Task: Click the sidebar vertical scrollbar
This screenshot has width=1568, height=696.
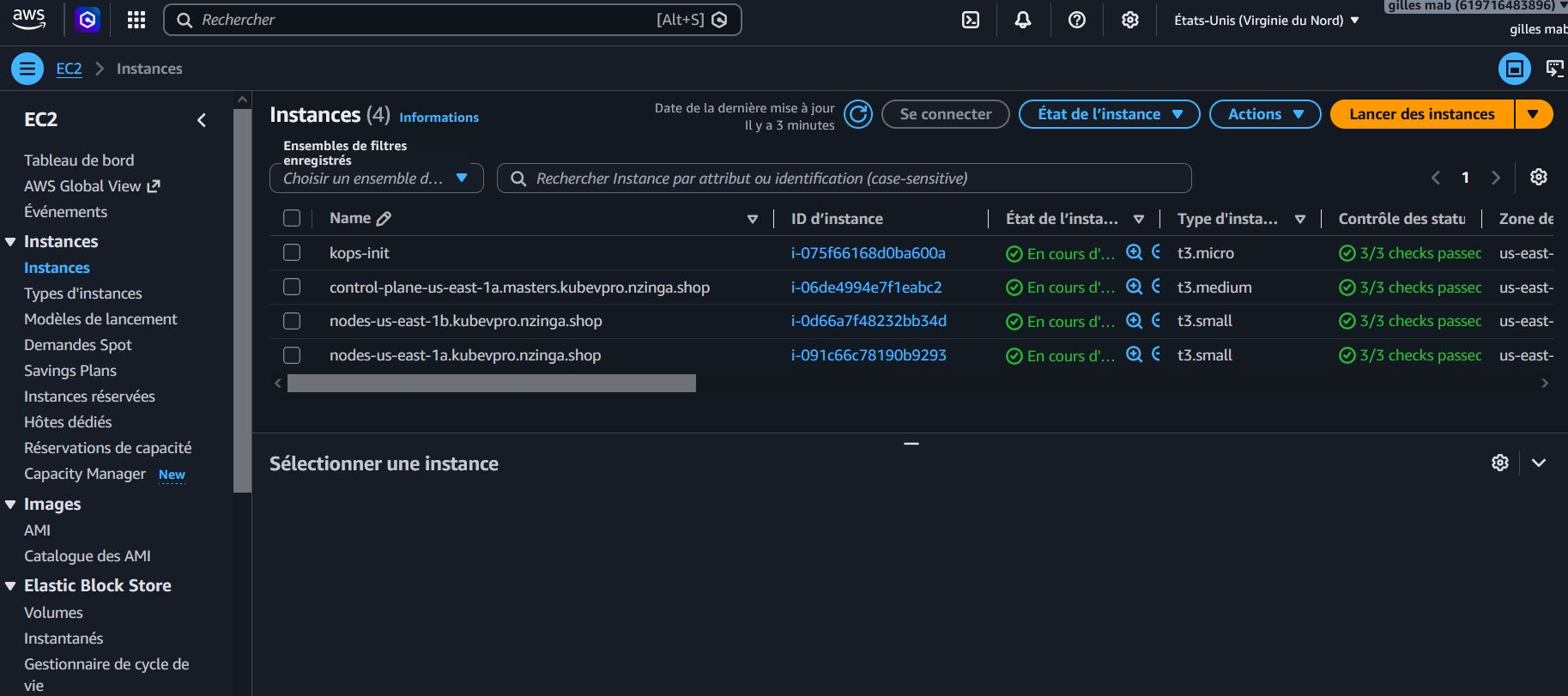Action: tap(242, 300)
